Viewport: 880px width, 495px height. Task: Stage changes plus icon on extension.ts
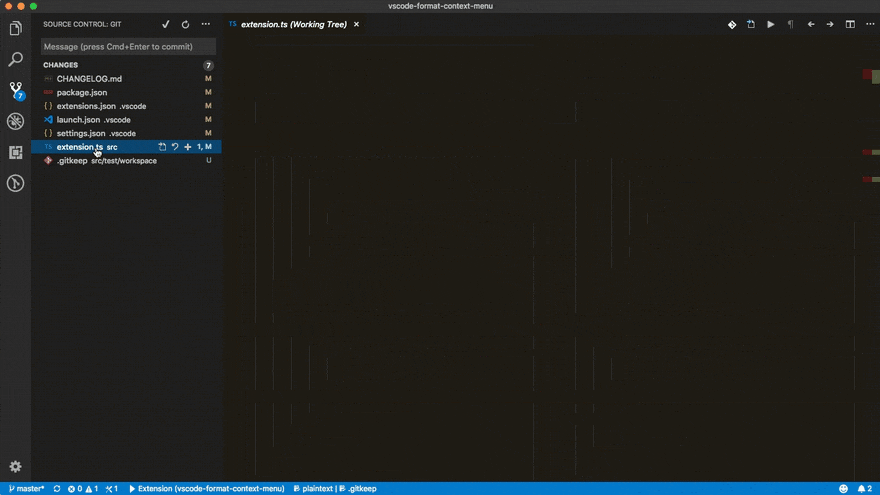(187, 146)
